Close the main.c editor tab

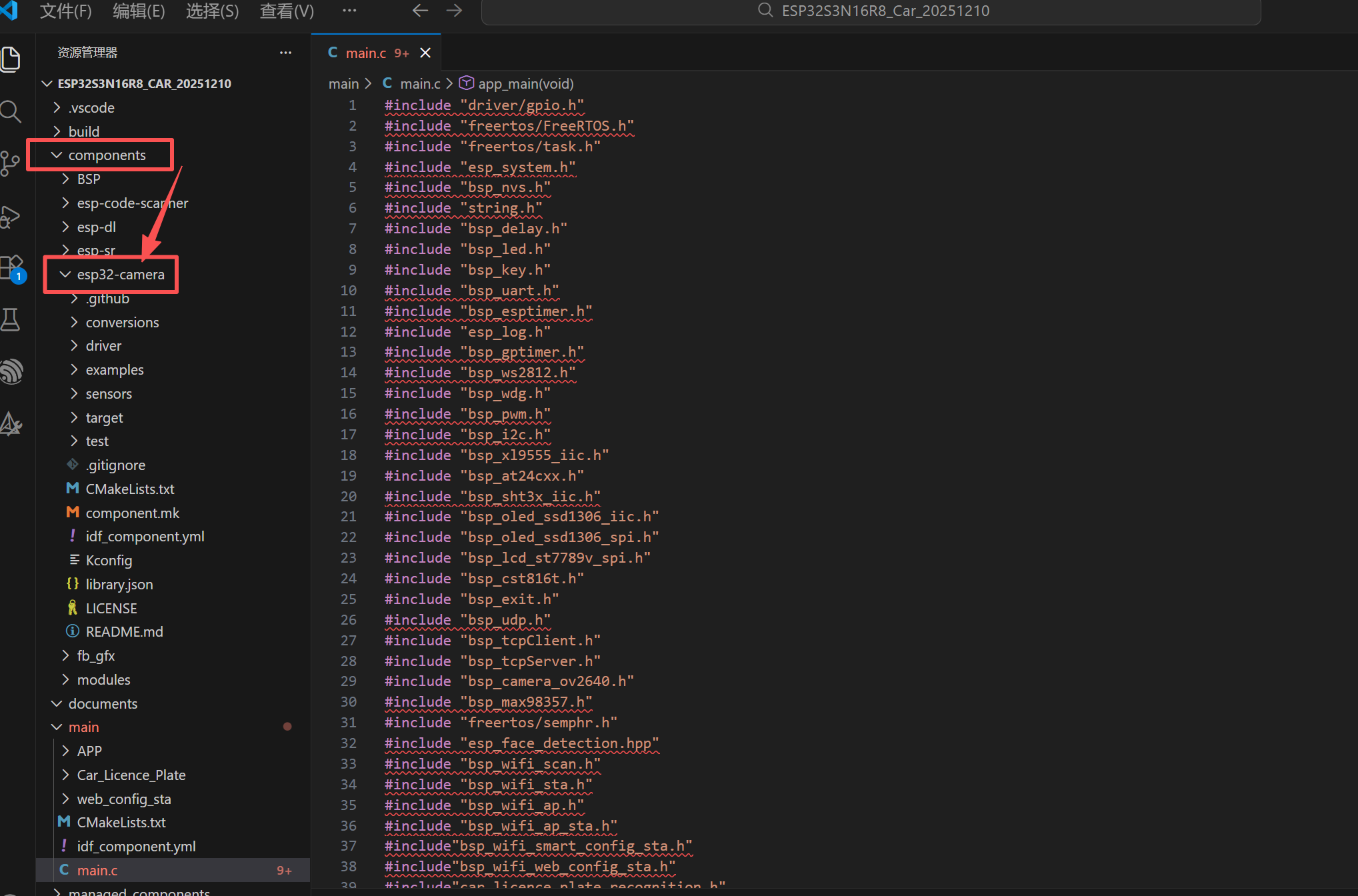tap(425, 53)
